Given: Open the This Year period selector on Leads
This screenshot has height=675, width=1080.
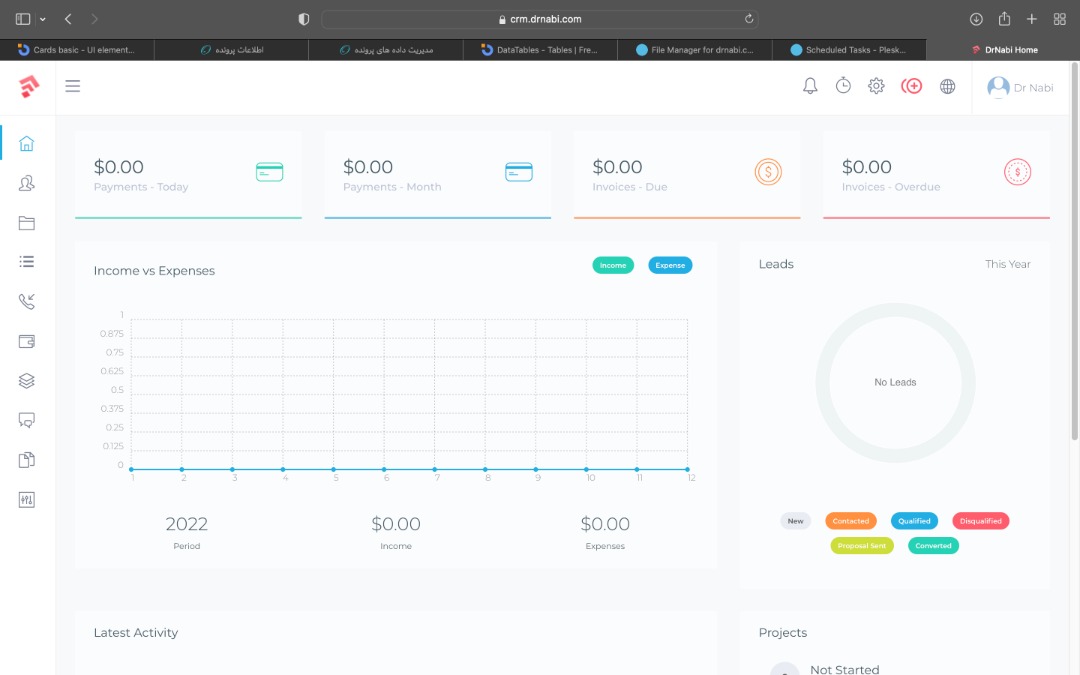Looking at the screenshot, I should [1007, 264].
